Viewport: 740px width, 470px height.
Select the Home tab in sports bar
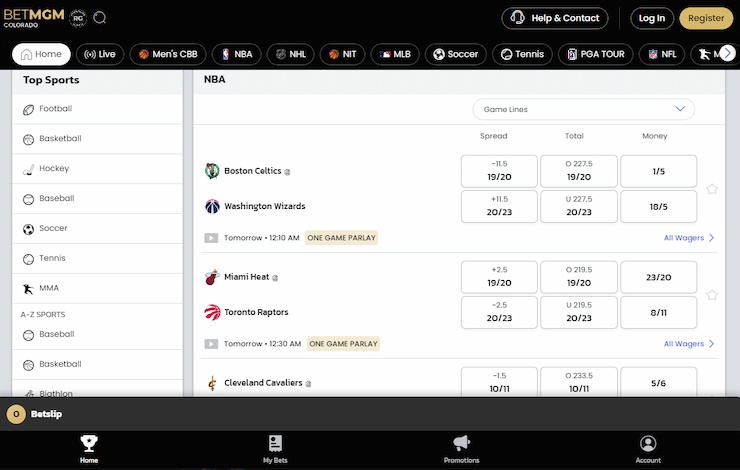42,54
